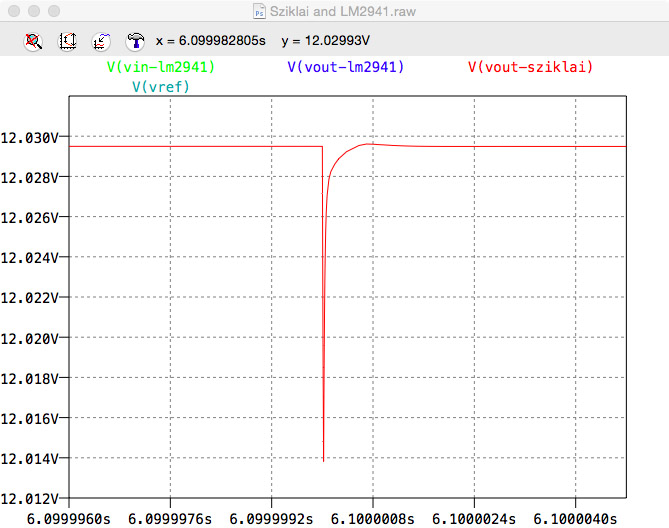Click the window minimize button
Image resolution: width=669 pixels, height=528 pixels.
tap(34, 11)
